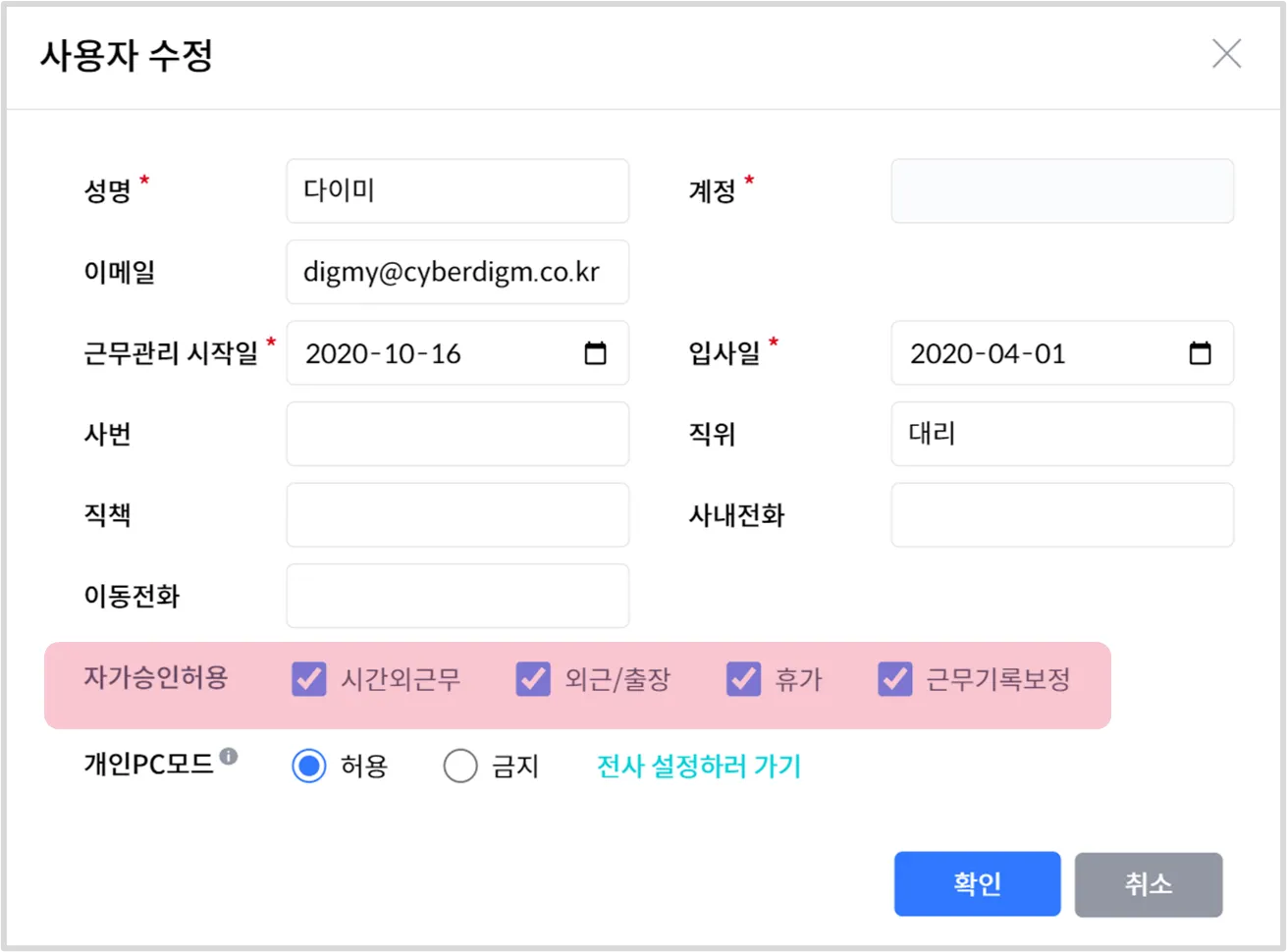Open calendar picker for 입사일

click(1200, 353)
